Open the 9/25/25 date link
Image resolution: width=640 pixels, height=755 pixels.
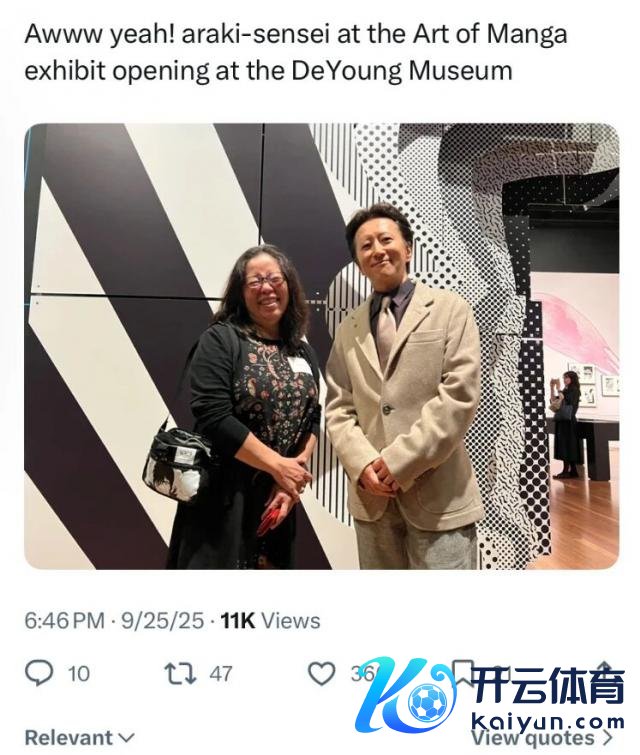pyautogui.click(x=162, y=620)
